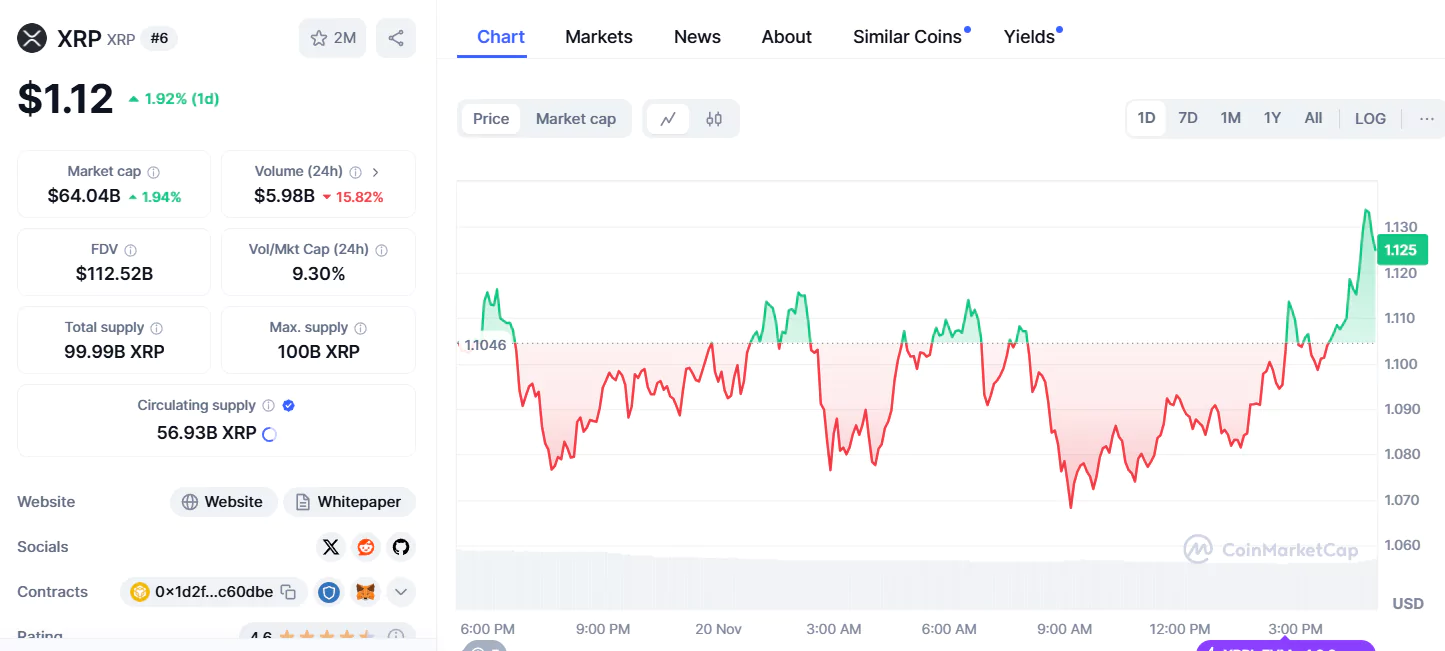
Task: Click the 99.99B XRP total supply value
Action: 114,352
